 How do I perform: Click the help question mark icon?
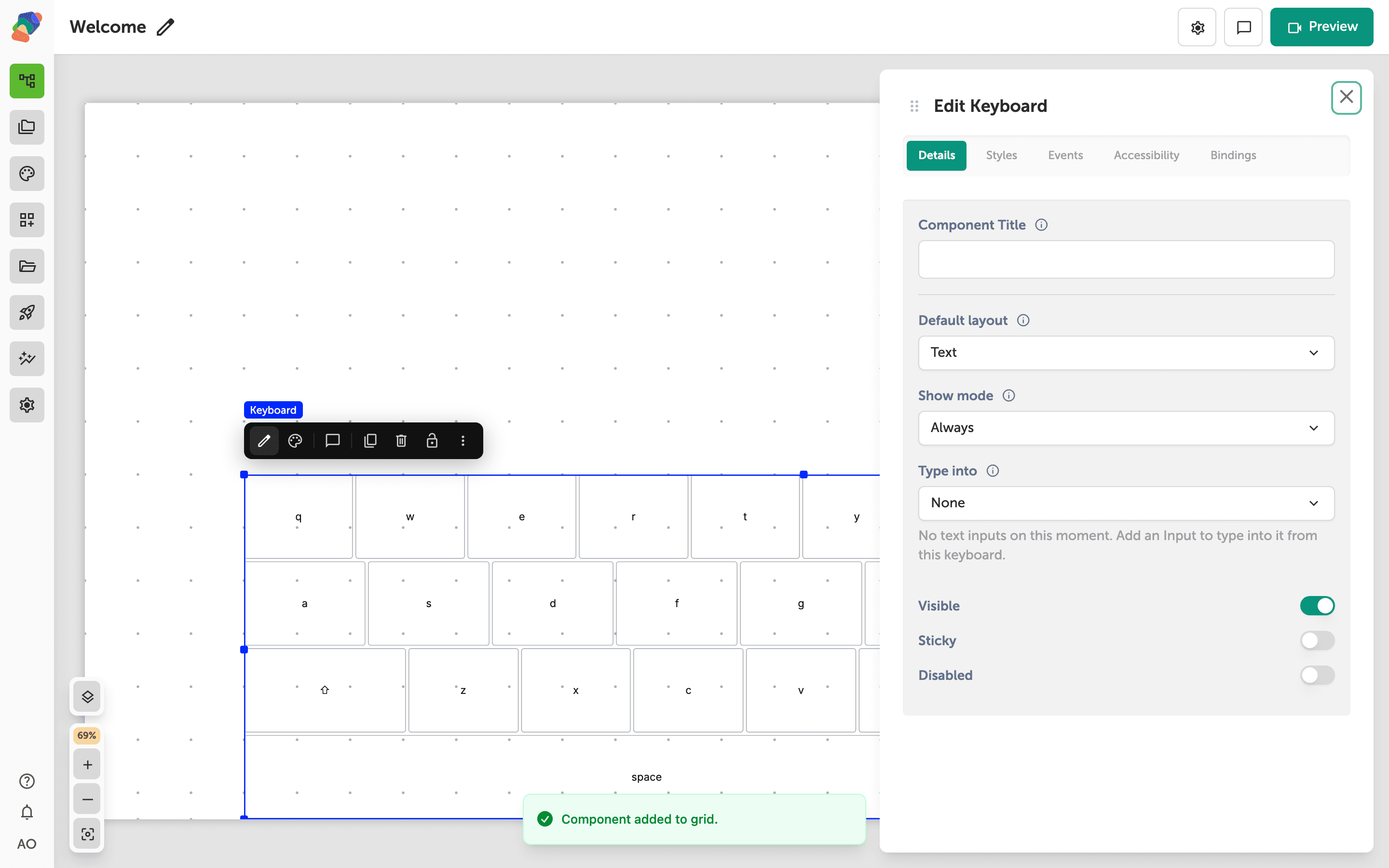(27, 781)
